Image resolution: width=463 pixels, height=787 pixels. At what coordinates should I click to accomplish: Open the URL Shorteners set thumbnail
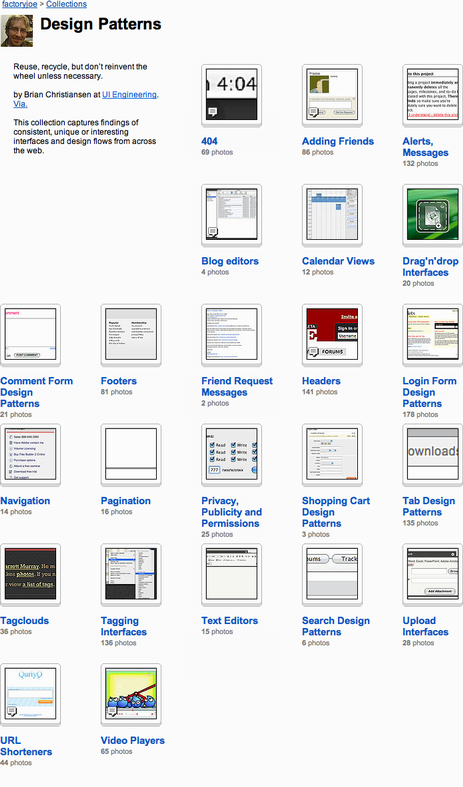(30, 694)
